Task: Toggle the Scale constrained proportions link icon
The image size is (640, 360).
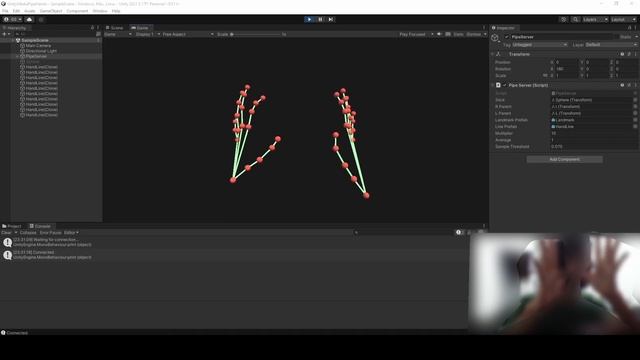Action: tap(545, 76)
